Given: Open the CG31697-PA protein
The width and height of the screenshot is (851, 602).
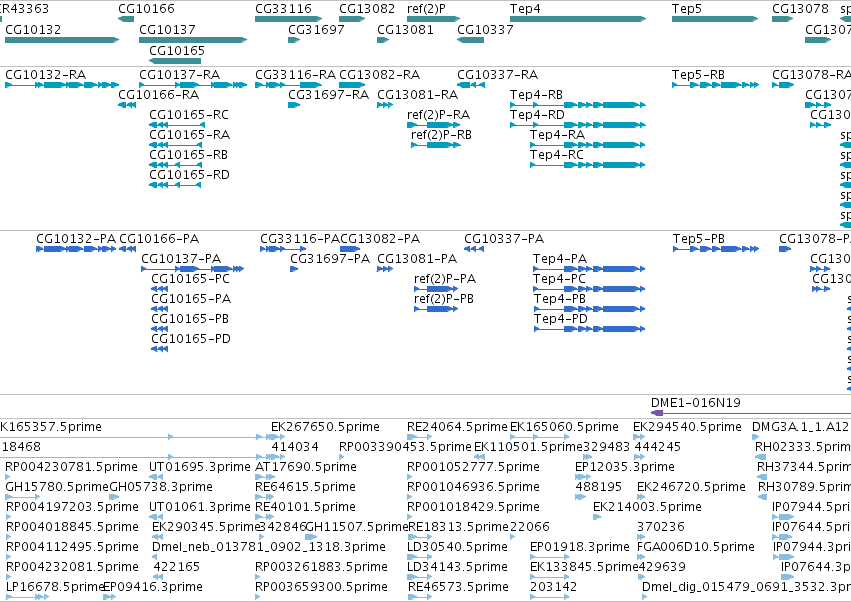Looking at the screenshot, I should [x=294, y=269].
